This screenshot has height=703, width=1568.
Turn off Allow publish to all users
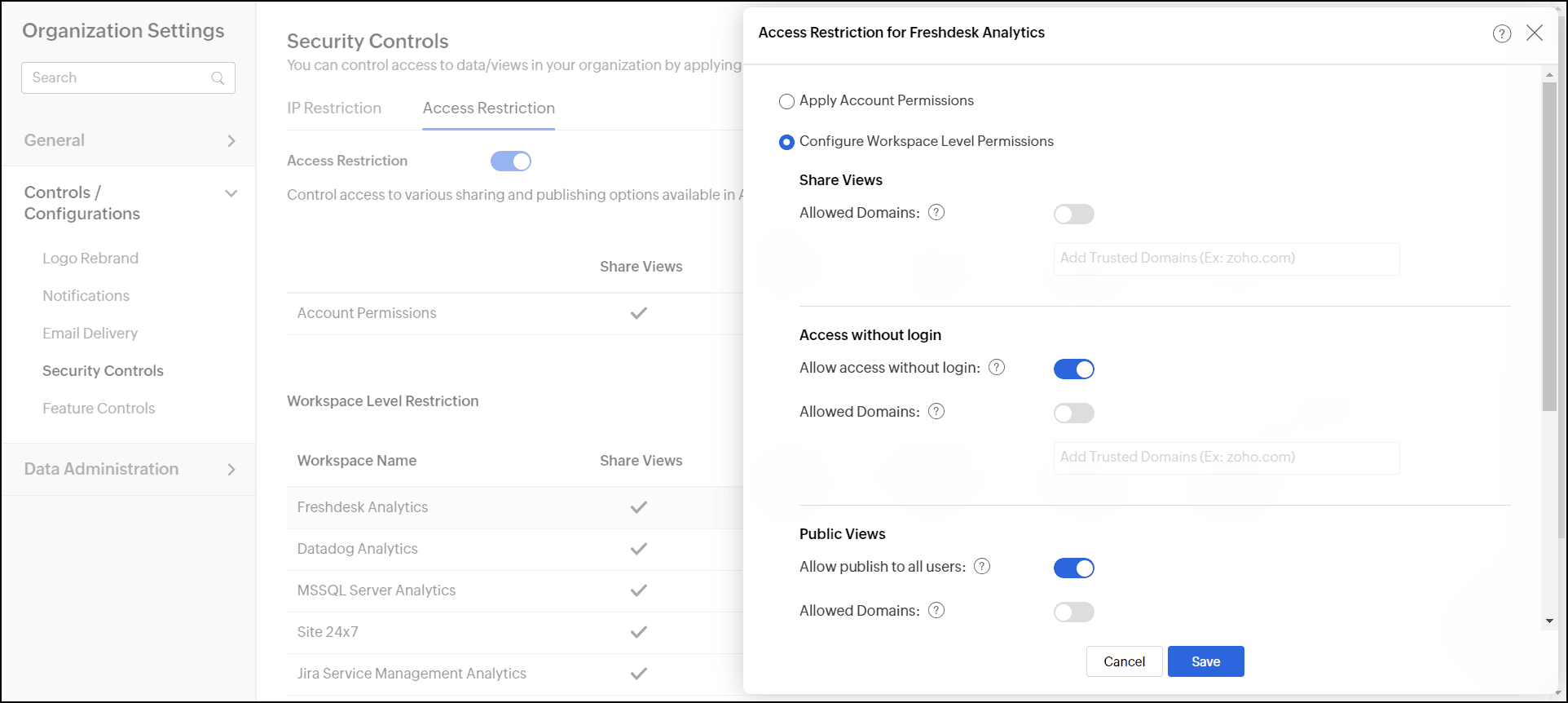pyautogui.click(x=1073, y=568)
